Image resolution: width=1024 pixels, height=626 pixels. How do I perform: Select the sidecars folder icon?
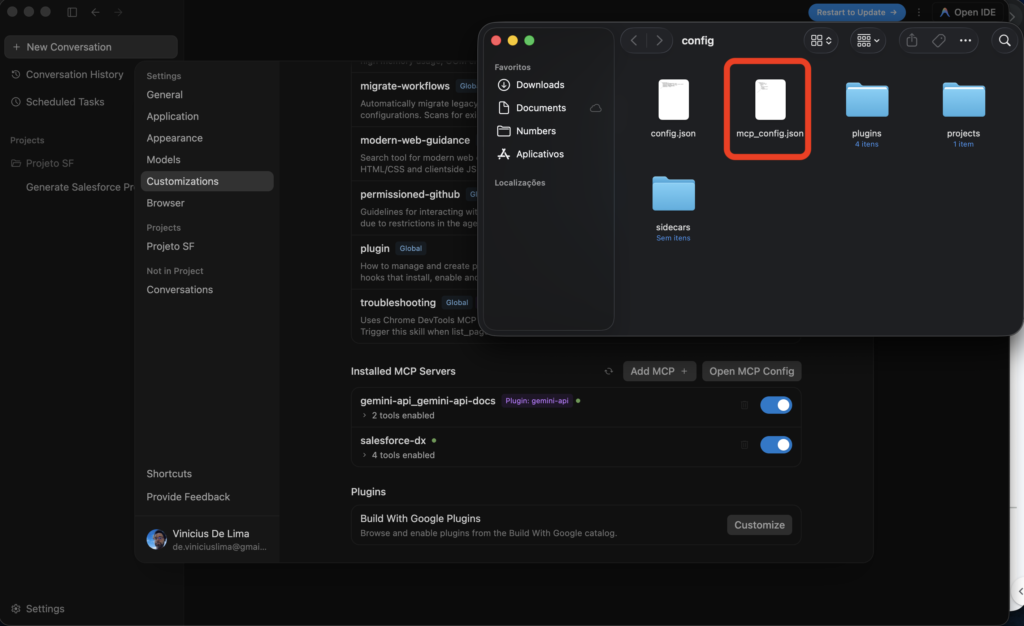pos(673,193)
